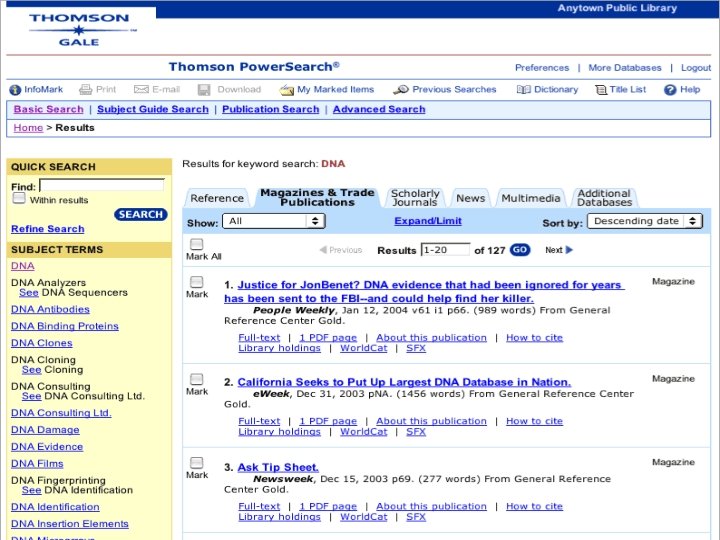Image resolution: width=720 pixels, height=540 pixels.
Task: Mark the Ask Tip Sheet article
Action: pos(197,462)
